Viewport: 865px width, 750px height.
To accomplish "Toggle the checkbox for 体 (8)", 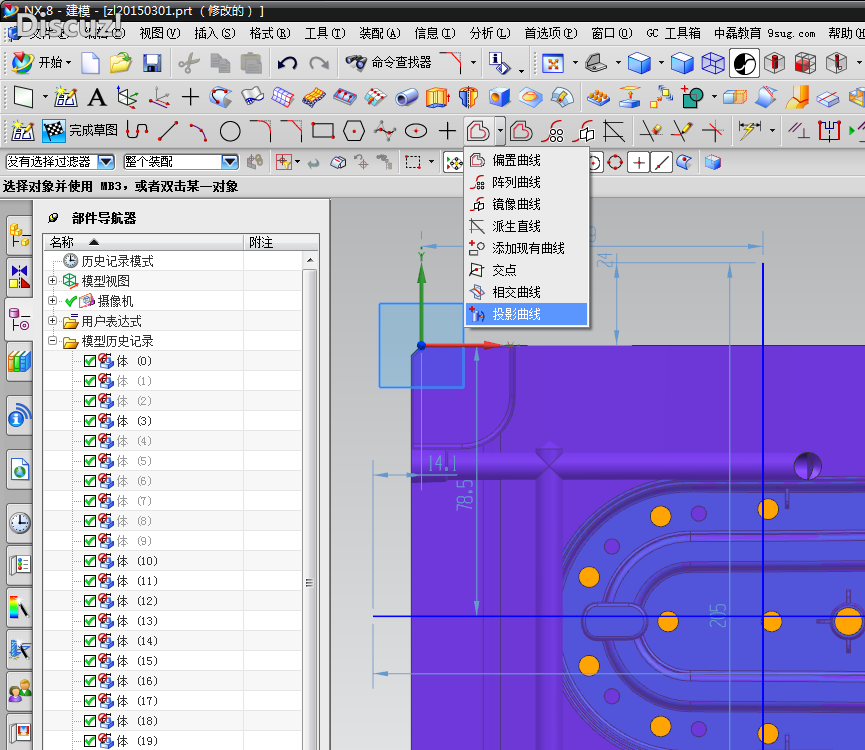I will (x=90, y=521).
